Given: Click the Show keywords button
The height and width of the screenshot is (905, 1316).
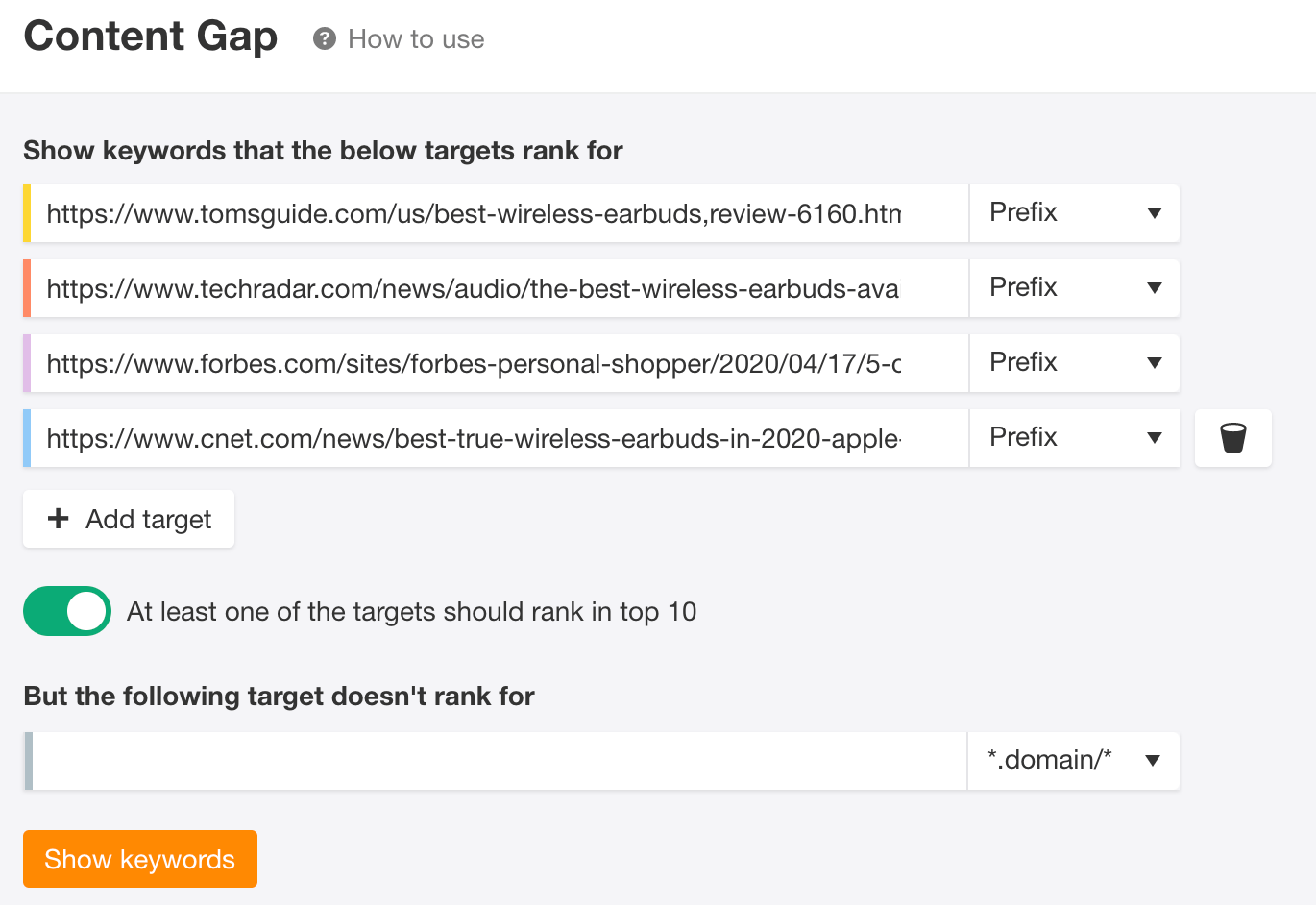Looking at the screenshot, I should [139, 859].
